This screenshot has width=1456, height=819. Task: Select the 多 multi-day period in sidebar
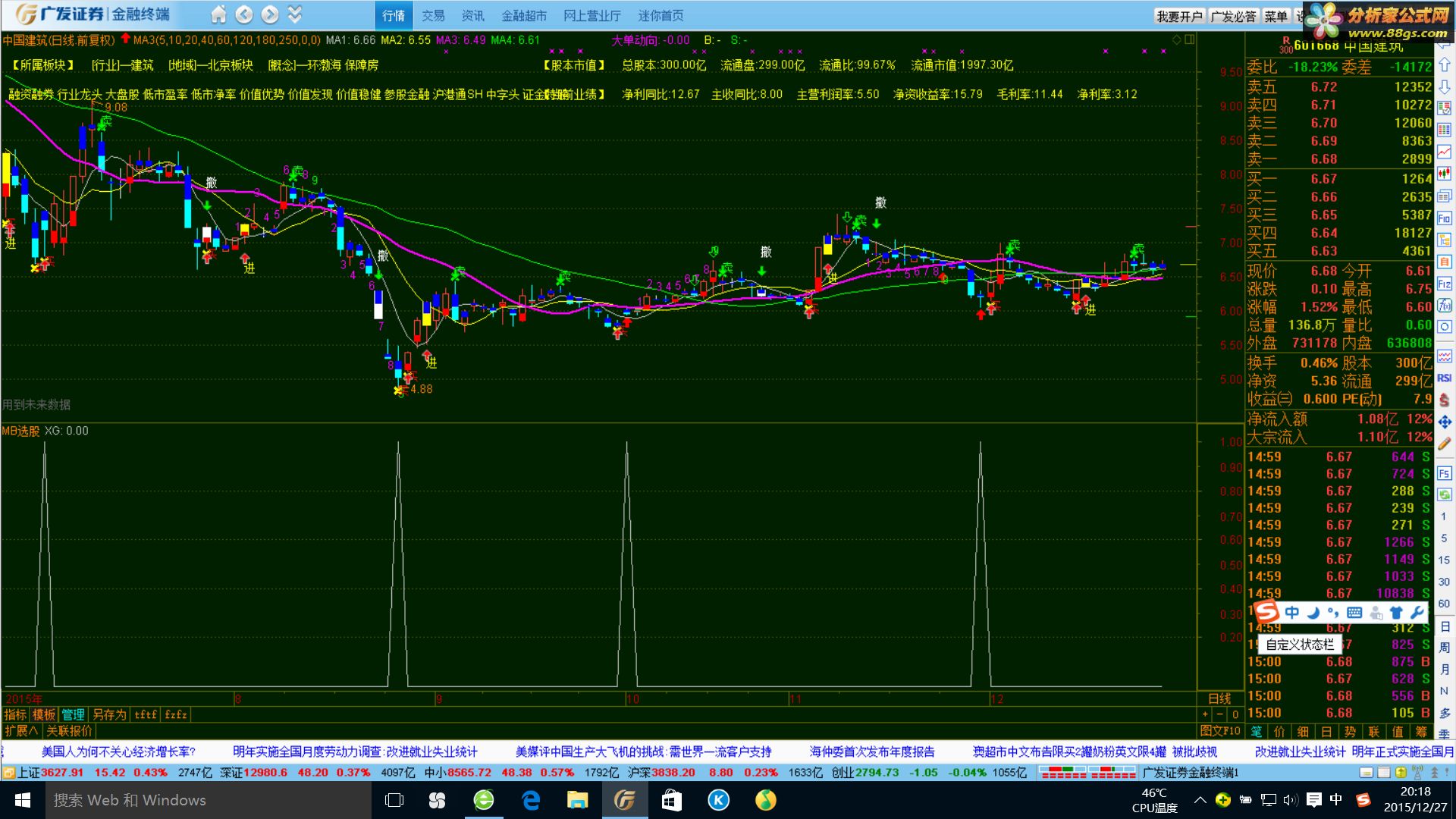(x=1445, y=714)
